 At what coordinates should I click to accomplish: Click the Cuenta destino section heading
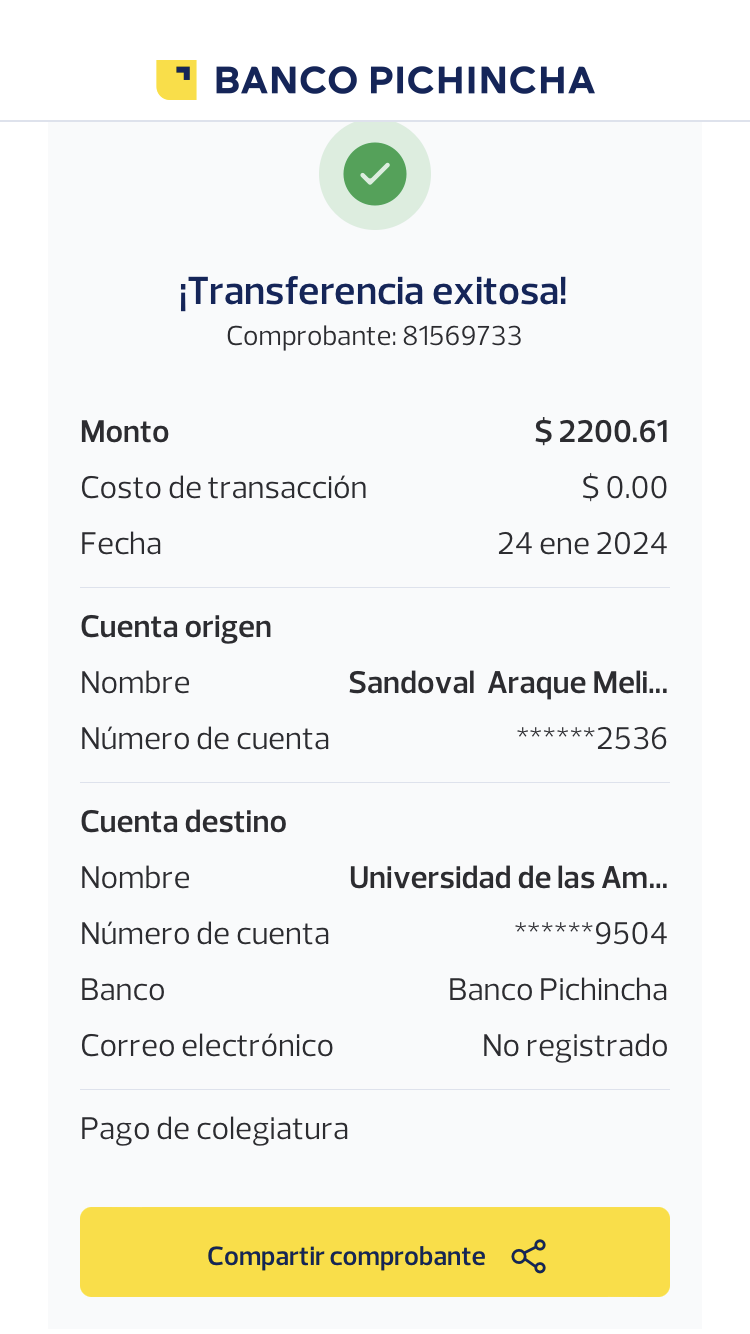pyautogui.click(x=183, y=822)
